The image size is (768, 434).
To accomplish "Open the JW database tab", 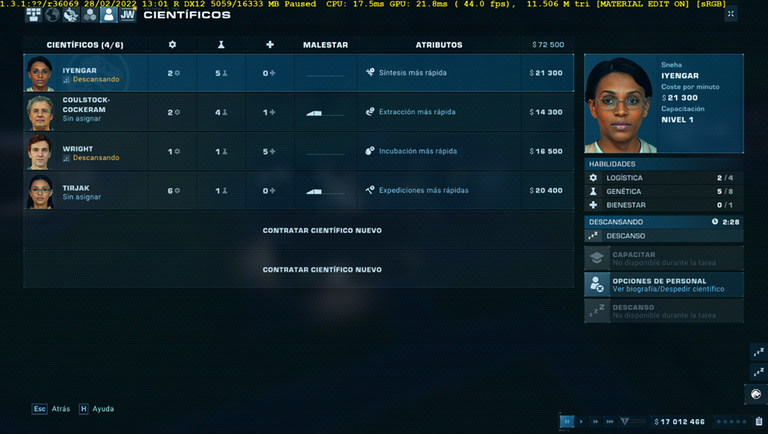I will (x=127, y=15).
